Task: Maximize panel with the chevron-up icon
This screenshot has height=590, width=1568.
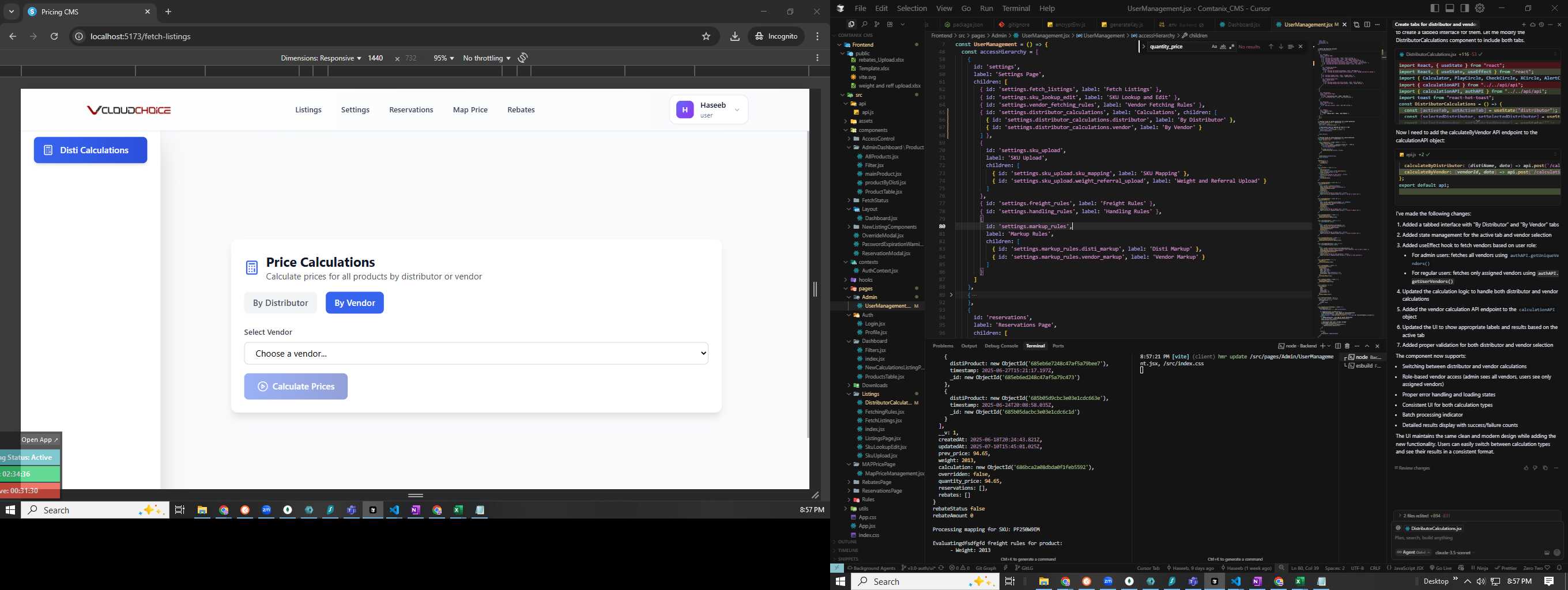Action: coord(1367,346)
